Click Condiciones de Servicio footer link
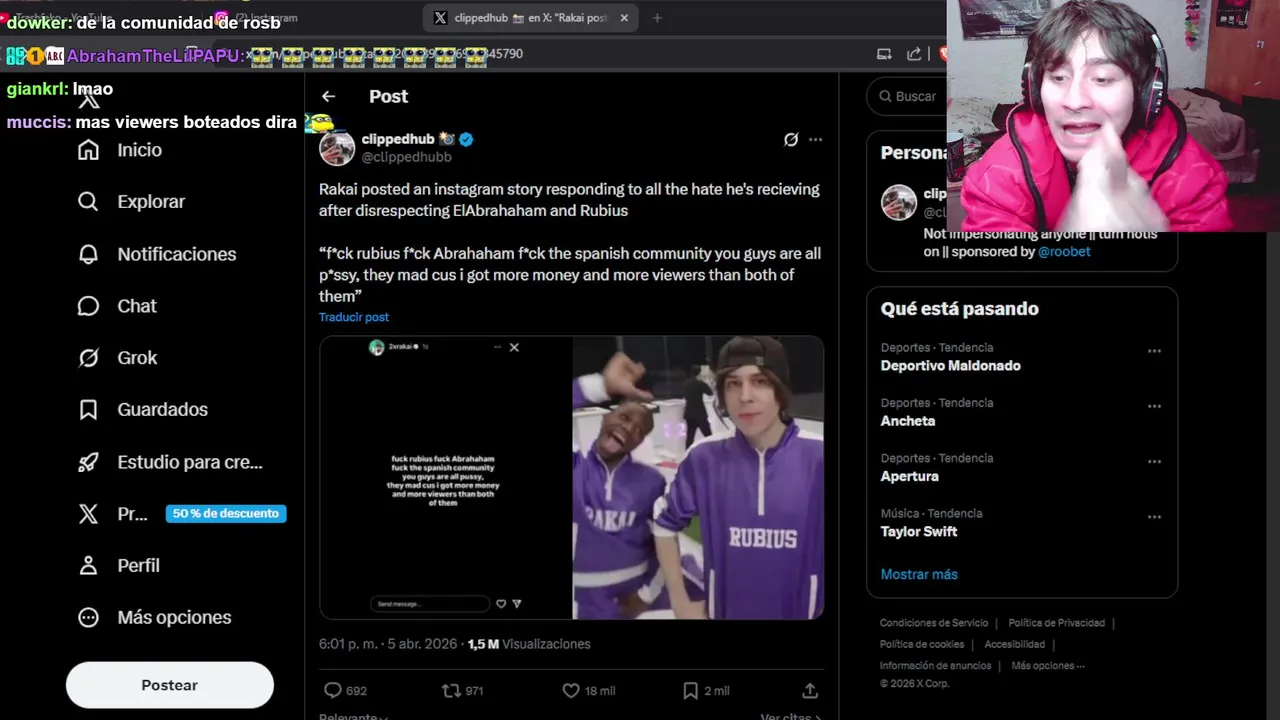 [x=934, y=623]
